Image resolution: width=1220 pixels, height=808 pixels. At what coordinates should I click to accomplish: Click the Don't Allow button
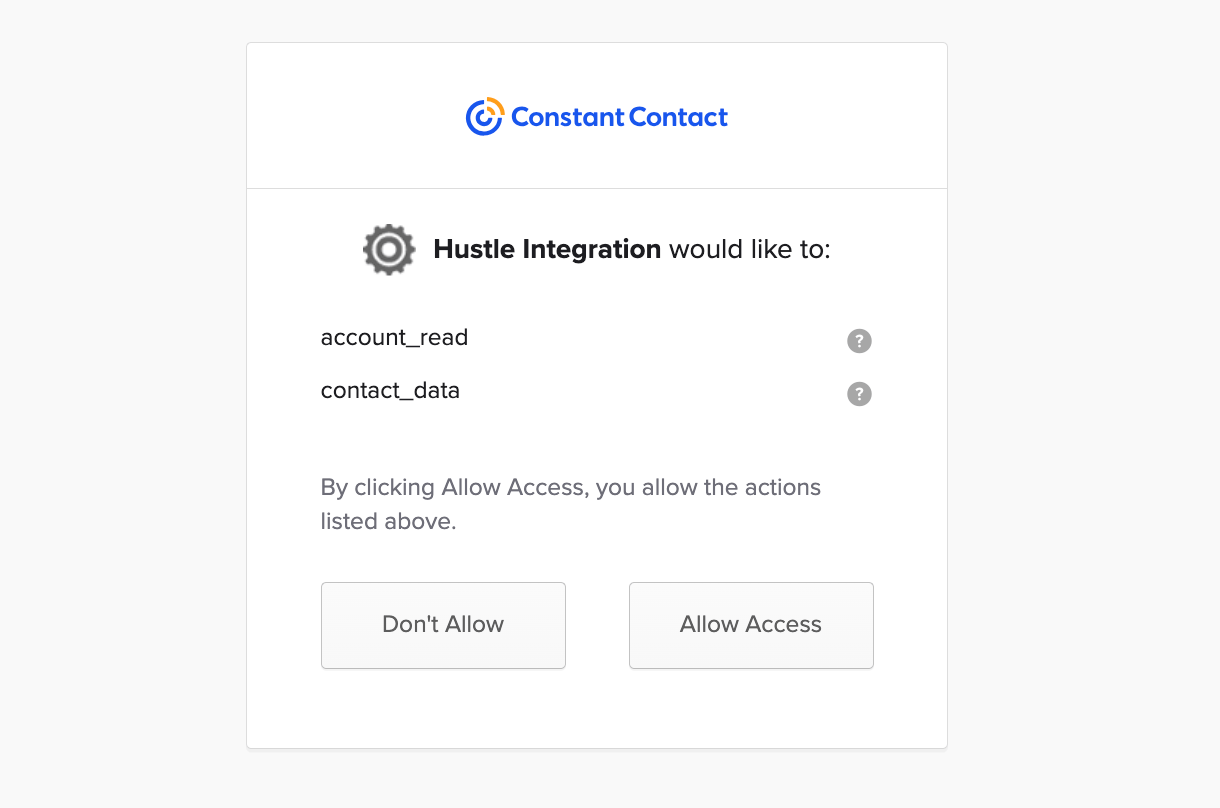point(443,624)
